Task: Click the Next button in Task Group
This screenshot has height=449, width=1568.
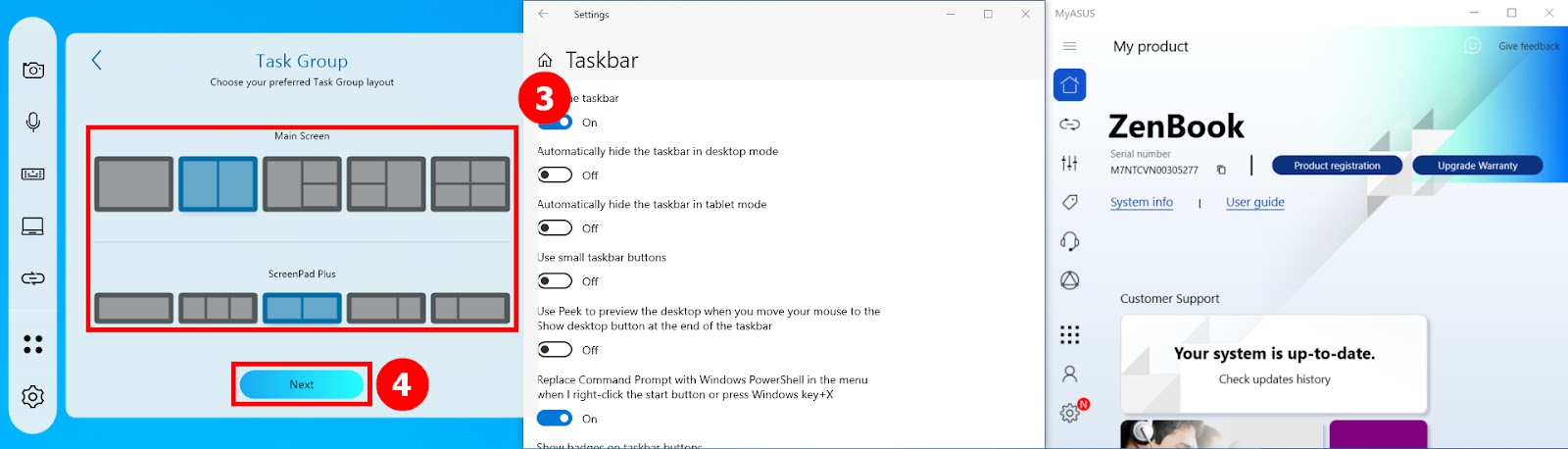Action: (x=302, y=384)
